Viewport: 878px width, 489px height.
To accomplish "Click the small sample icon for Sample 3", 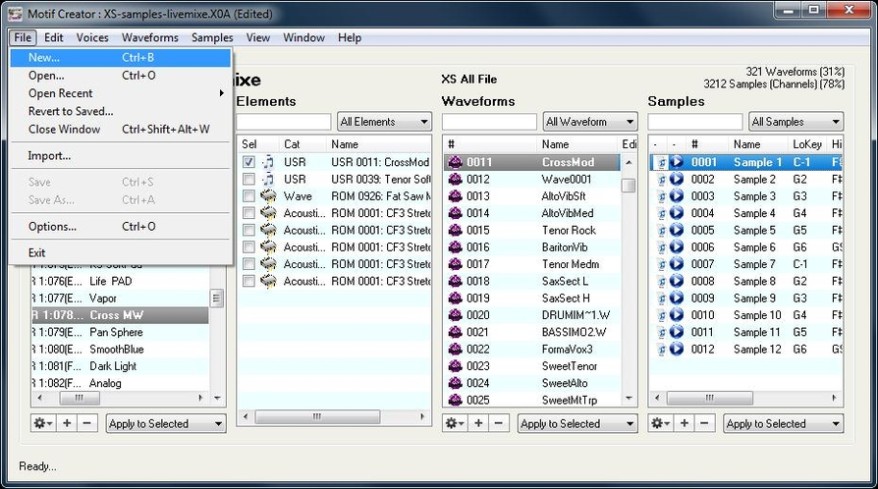I will pos(661,196).
